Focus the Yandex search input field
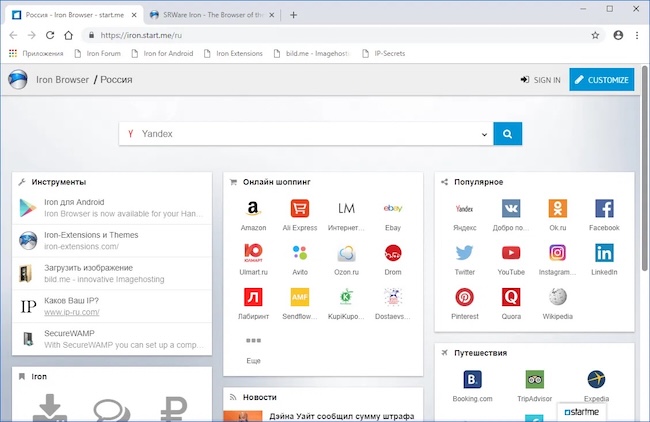 click(306, 133)
